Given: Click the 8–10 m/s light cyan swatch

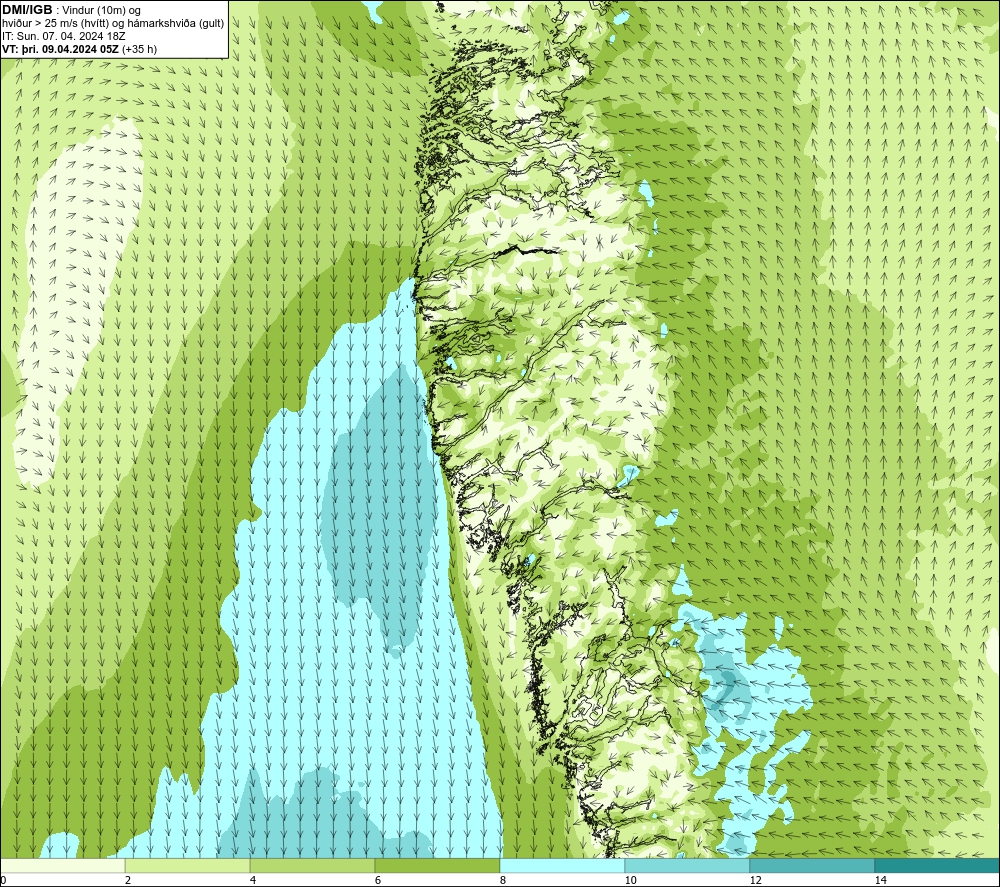Looking at the screenshot, I should [x=562, y=865].
